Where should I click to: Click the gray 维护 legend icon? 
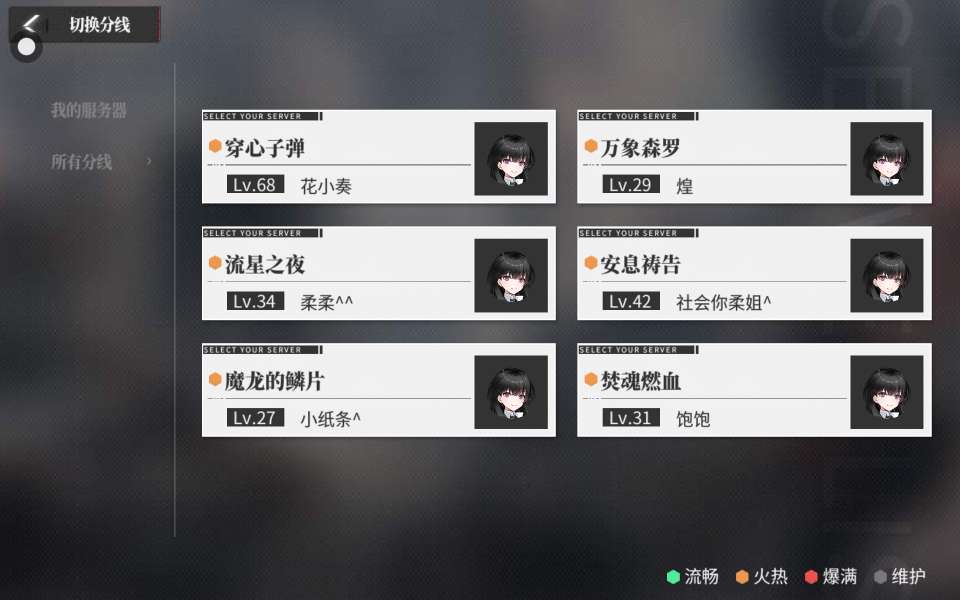click(880, 577)
